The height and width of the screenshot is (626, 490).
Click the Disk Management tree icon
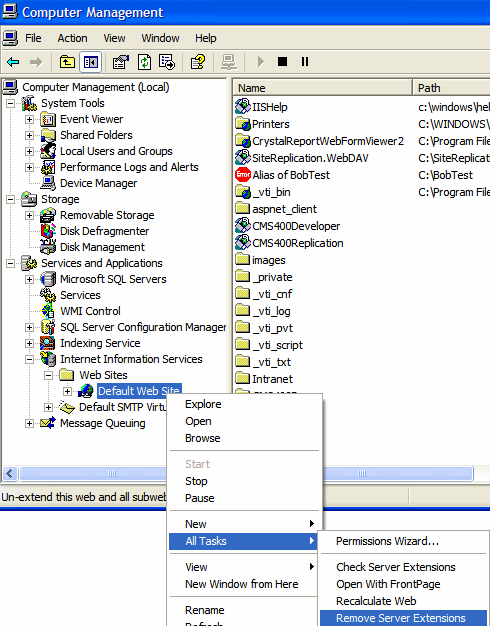[48, 247]
